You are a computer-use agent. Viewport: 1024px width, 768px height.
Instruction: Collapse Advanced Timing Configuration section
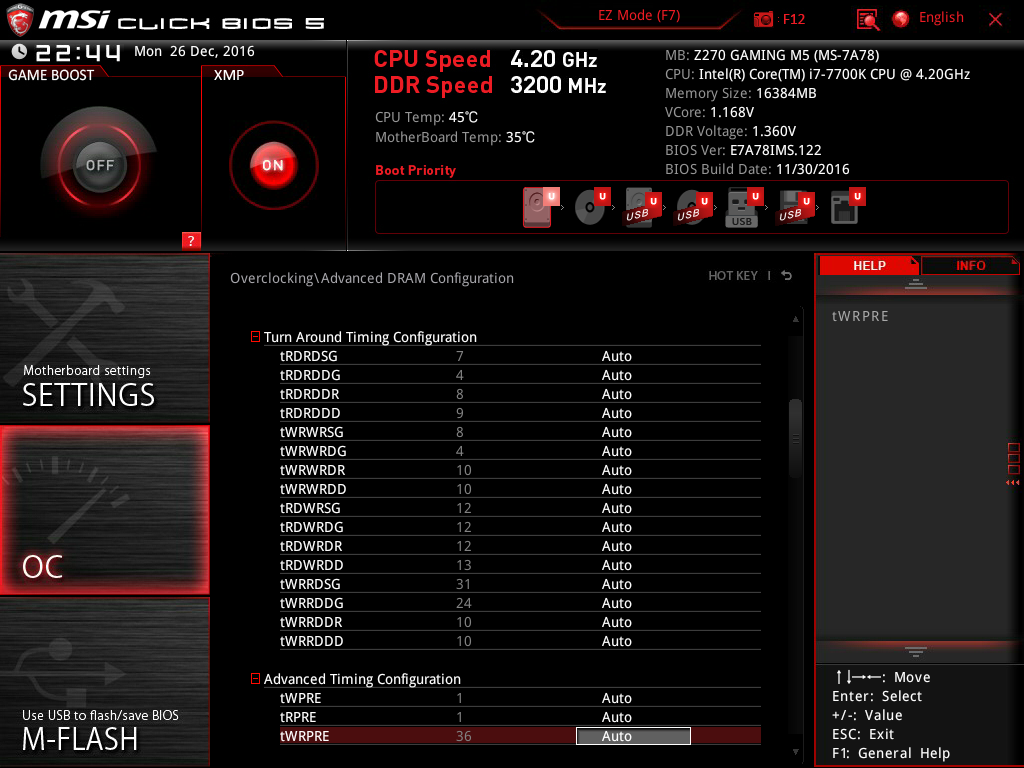(x=255, y=679)
